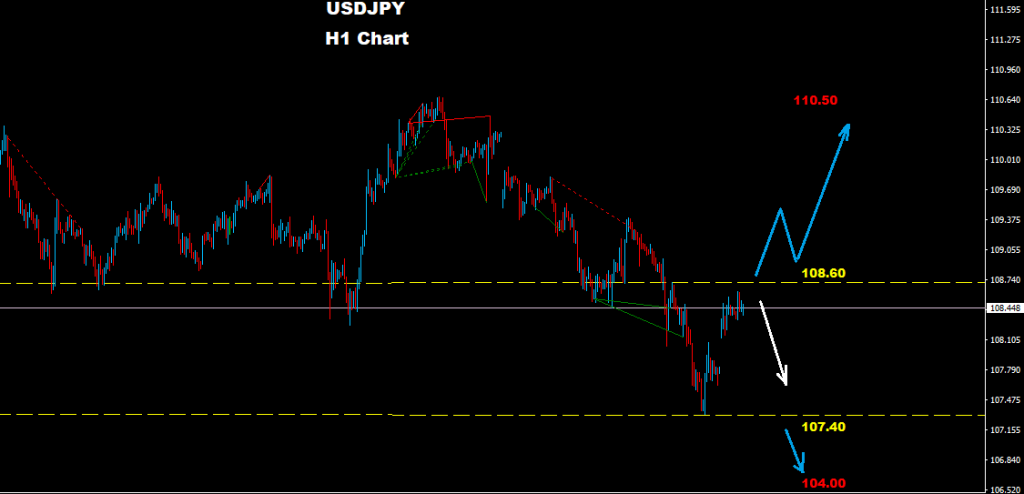This screenshot has width=1024, height=494.
Task: Click 109.690 on the price axis
Action: 1006,190
